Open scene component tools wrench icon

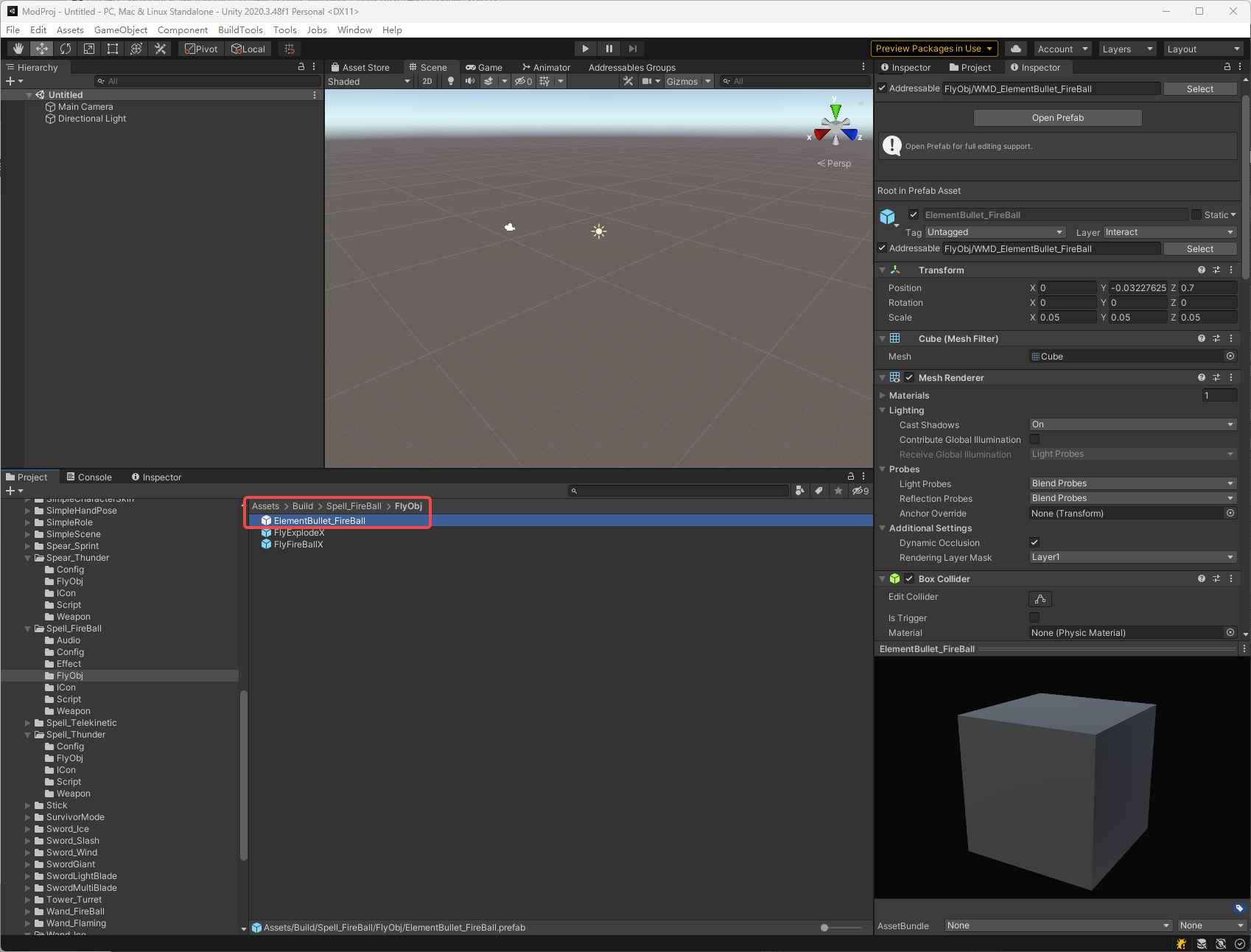pos(628,81)
